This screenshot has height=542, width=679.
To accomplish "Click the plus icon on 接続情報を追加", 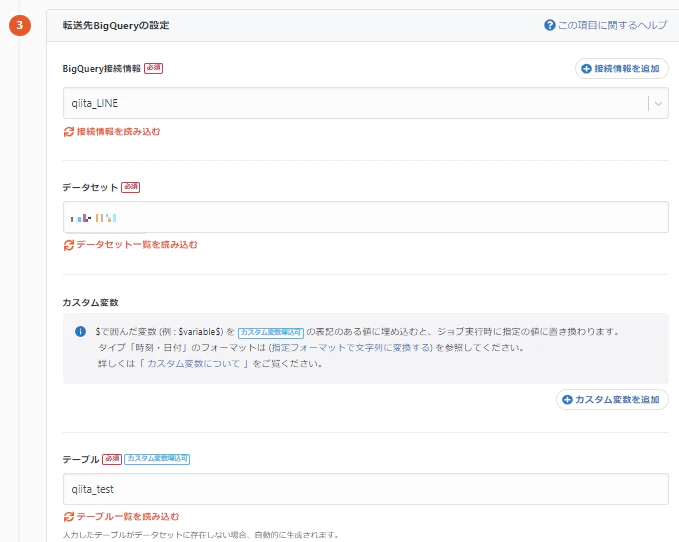I will [586, 68].
